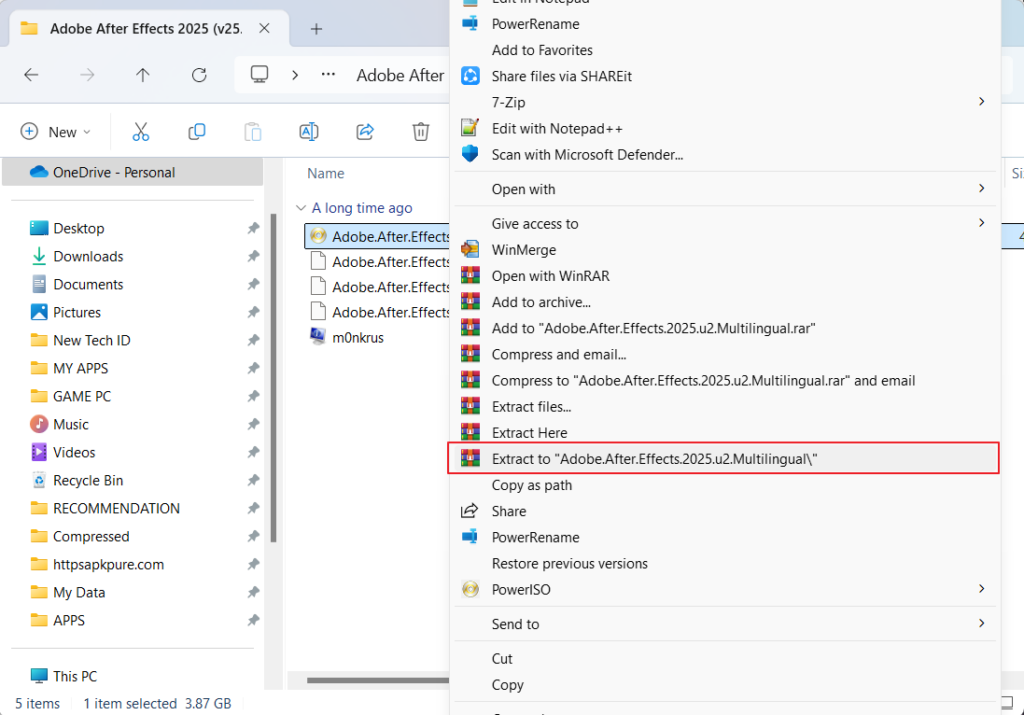Navigate up one folder level
The height and width of the screenshot is (715, 1024).
pyautogui.click(x=142, y=75)
